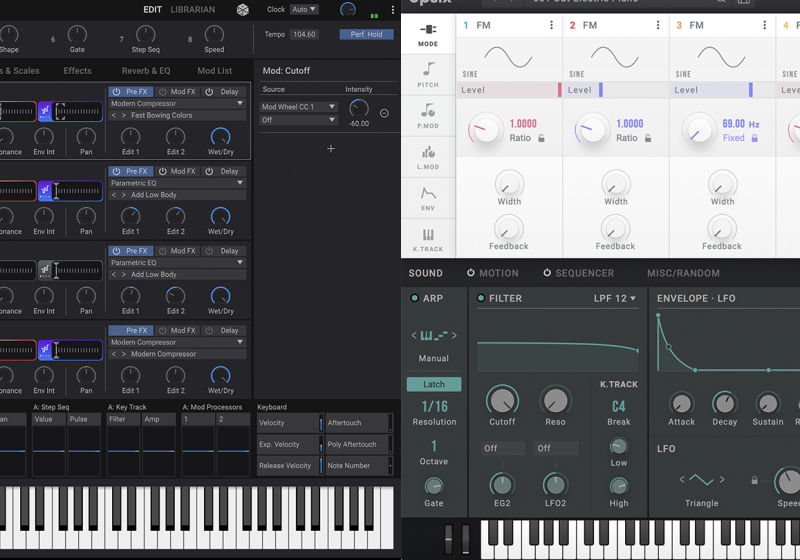Toggle the FILTER on/off indicator
The image size is (800, 560).
(480, 298)
